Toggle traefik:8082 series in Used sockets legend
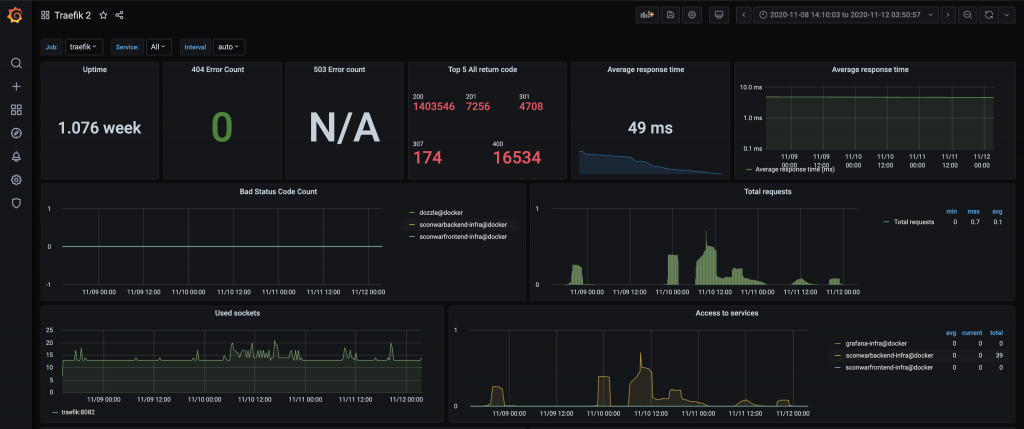 tap(76, 412)
